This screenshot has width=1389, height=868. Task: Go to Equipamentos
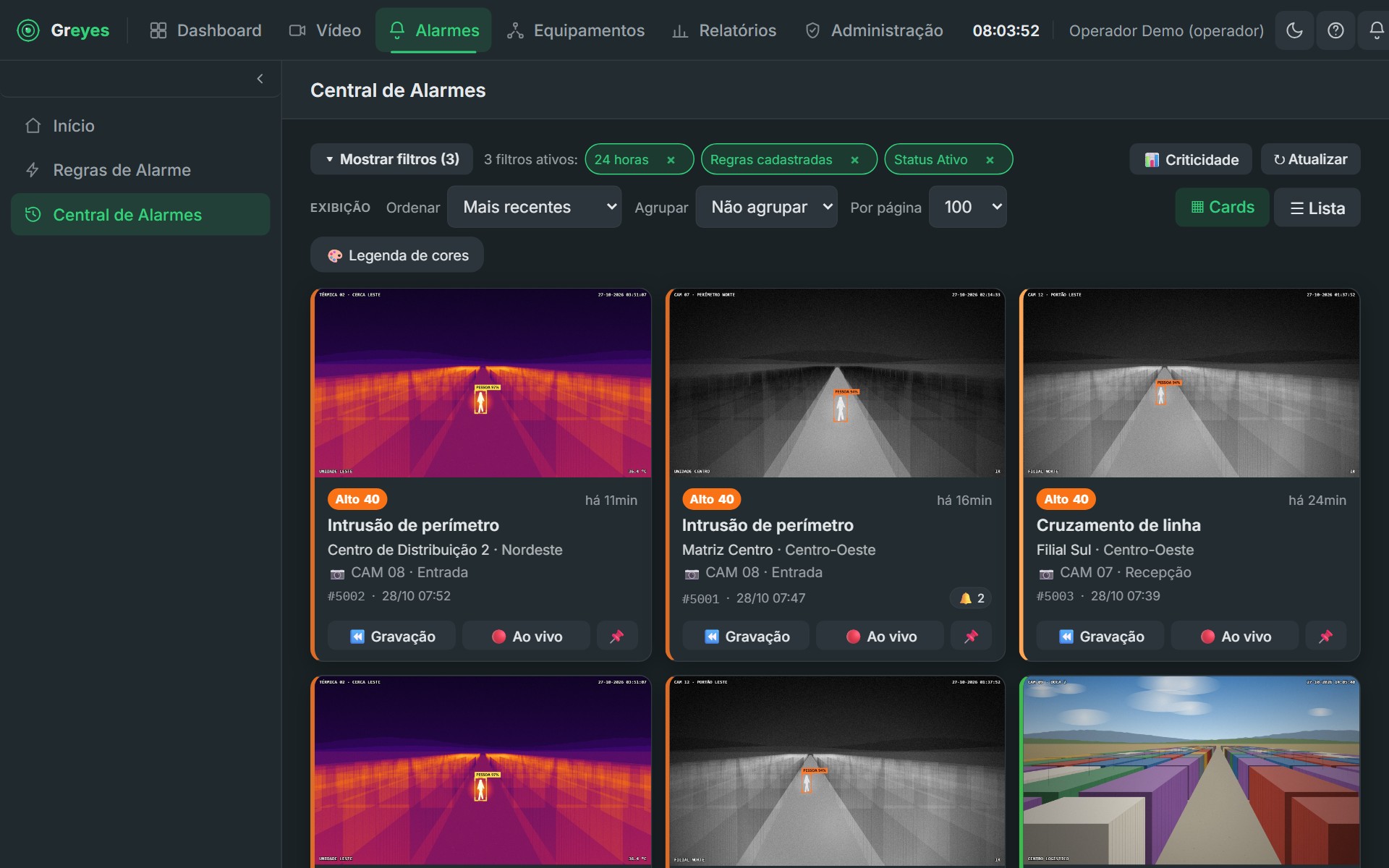click(576, 30)
